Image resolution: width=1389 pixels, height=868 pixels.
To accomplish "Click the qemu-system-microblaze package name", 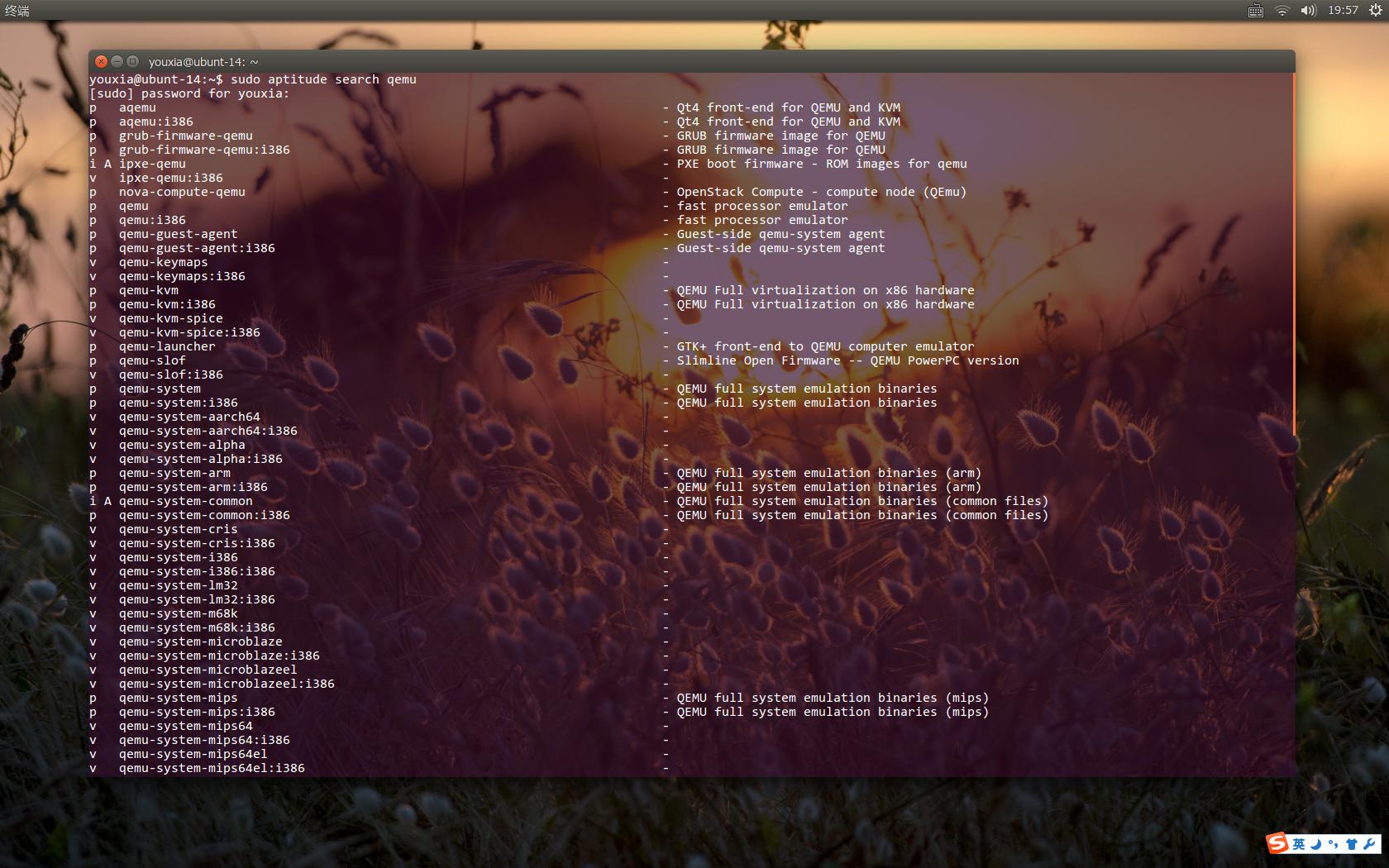I will click(201, 641).
